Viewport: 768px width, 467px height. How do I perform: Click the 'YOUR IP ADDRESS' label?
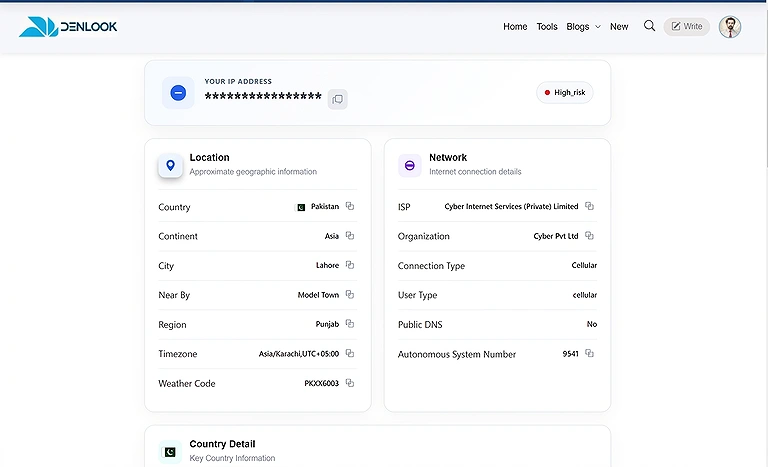238,81
